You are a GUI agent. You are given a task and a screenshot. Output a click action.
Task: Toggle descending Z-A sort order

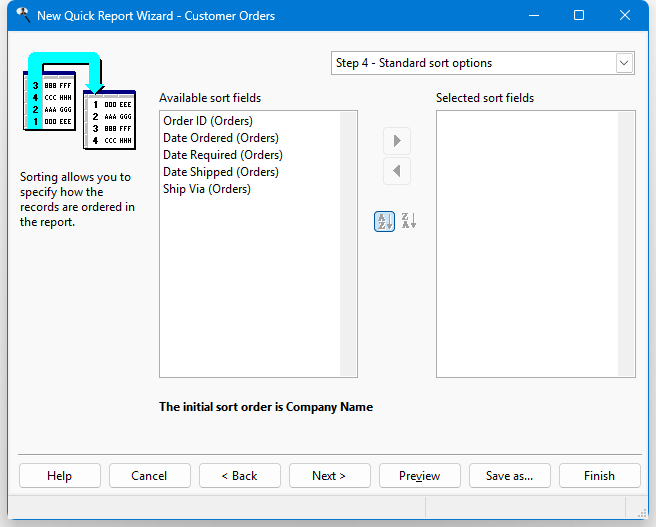[408, 221]
